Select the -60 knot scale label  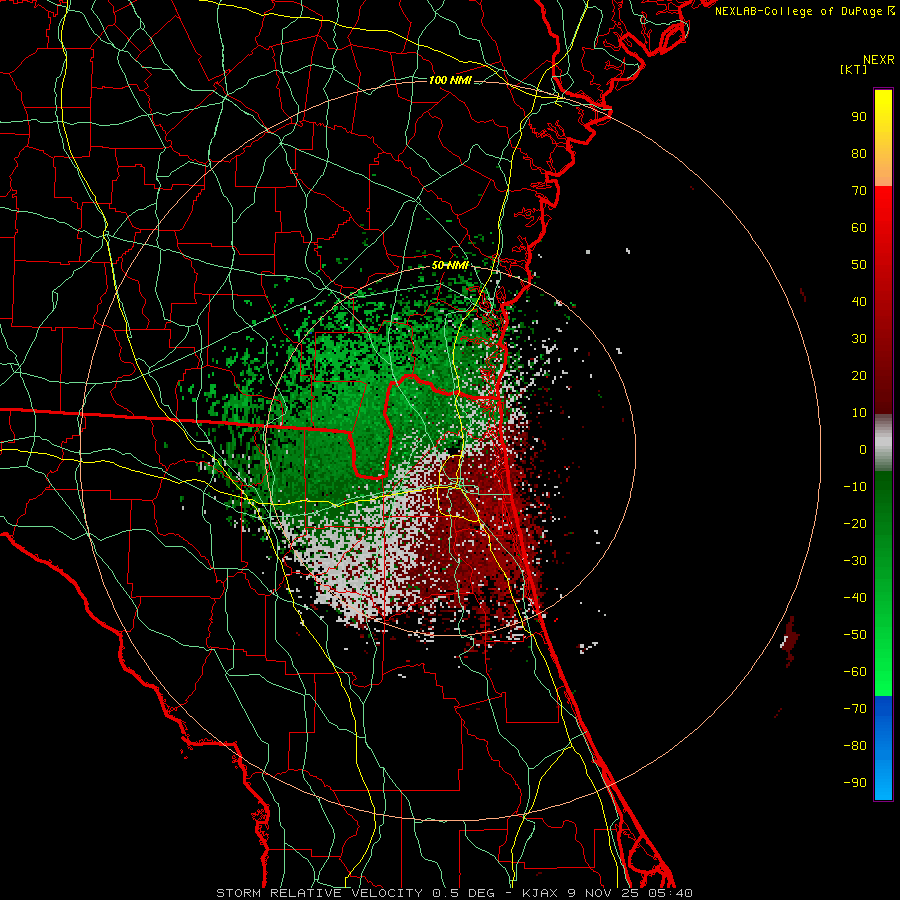[x=855, y=672]
